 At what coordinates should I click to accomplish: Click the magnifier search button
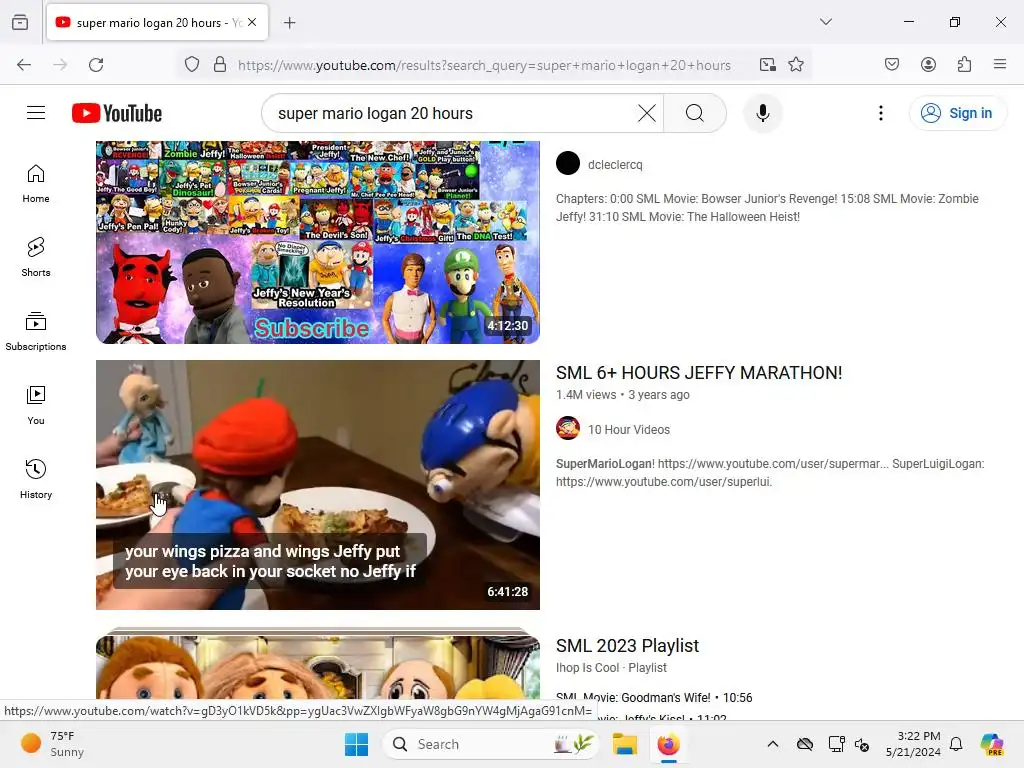tap(695, 113)
